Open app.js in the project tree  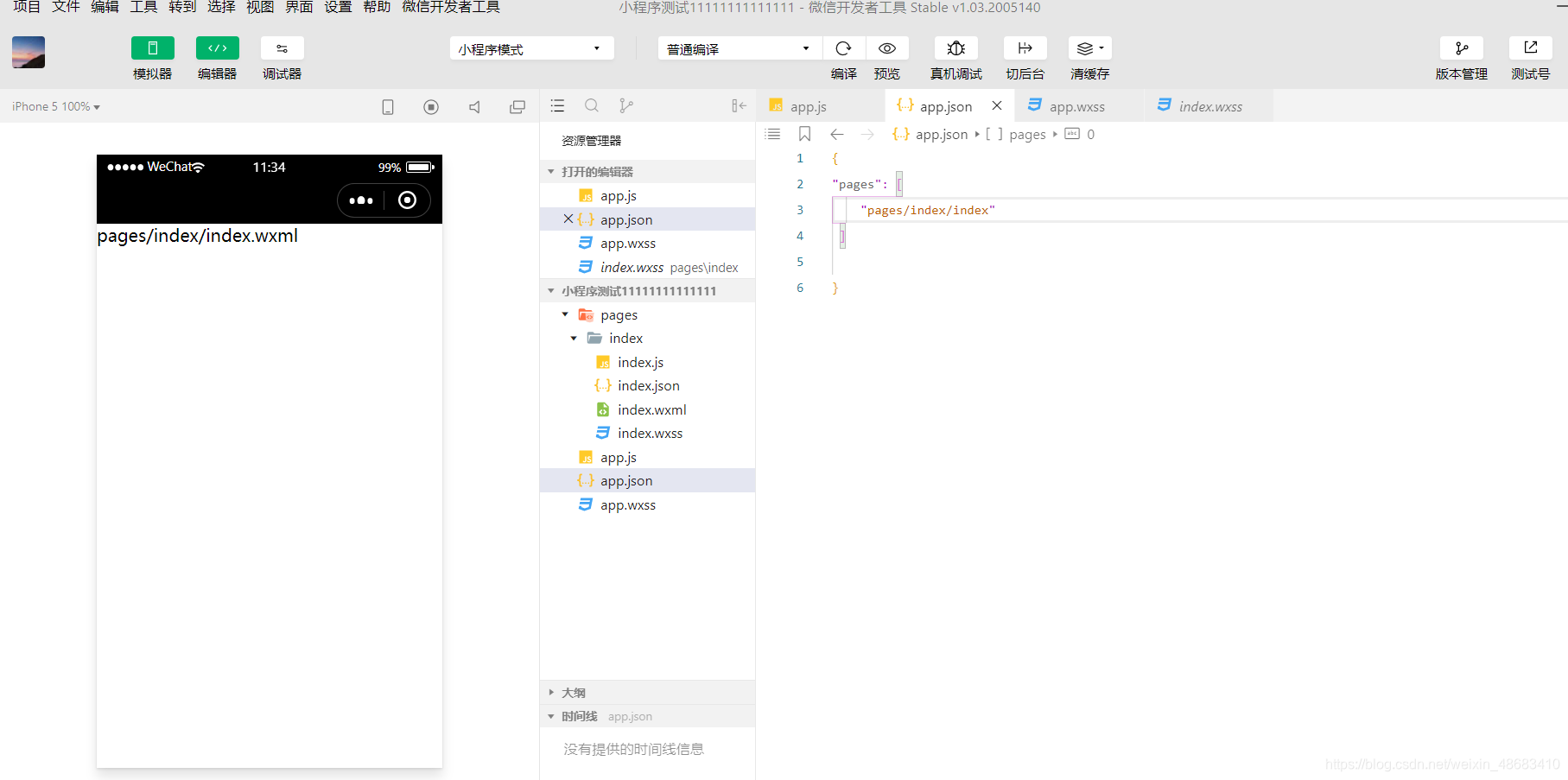pos(648,457)
